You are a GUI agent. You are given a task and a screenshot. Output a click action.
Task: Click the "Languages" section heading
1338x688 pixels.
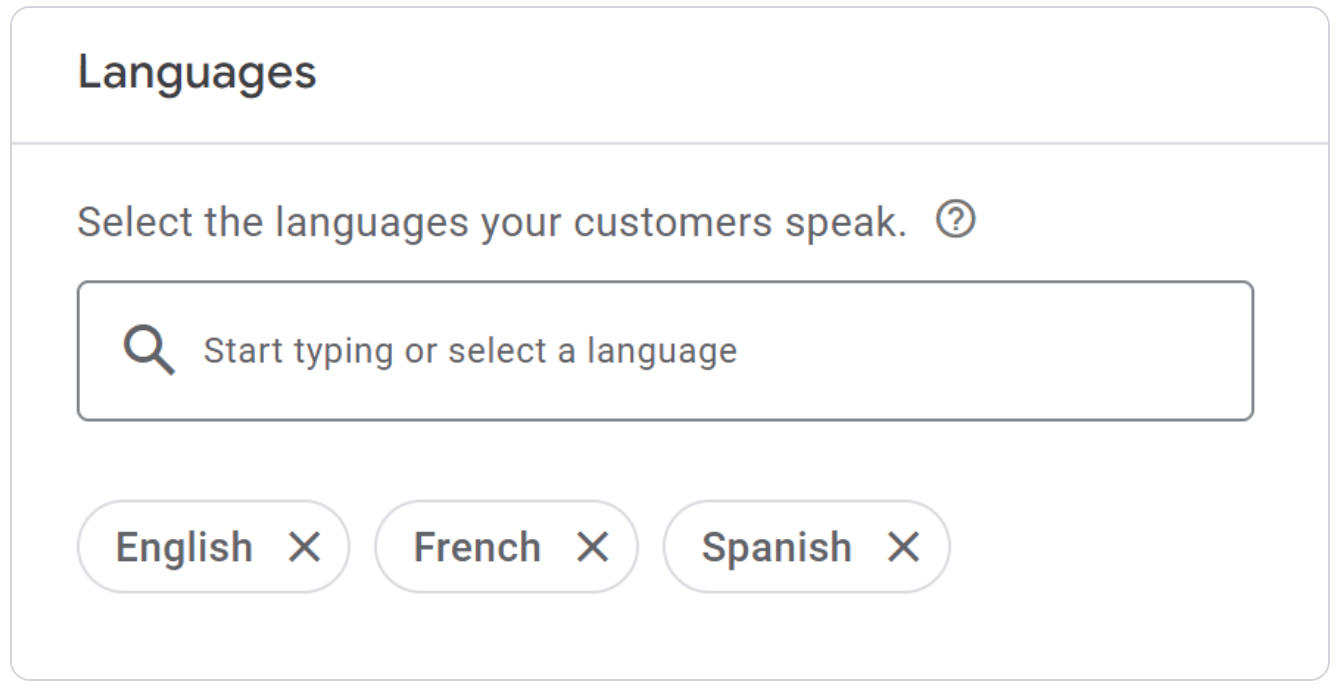click(x=197, y=73)
